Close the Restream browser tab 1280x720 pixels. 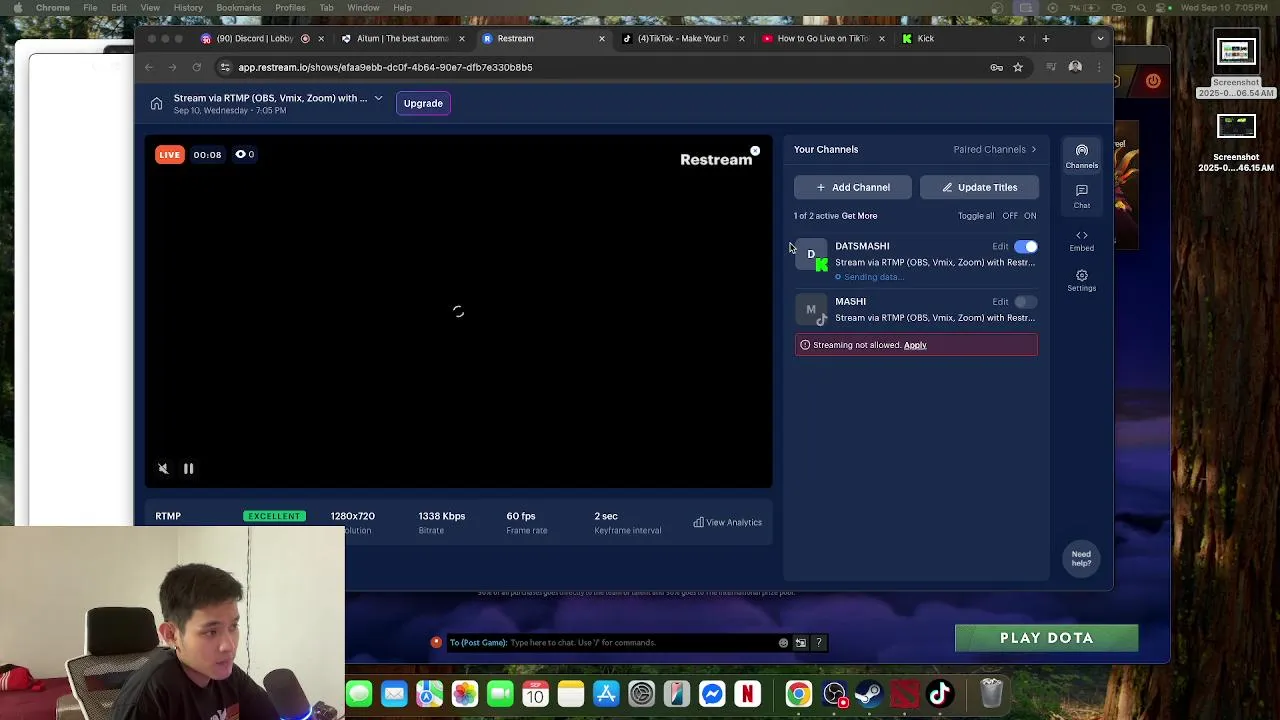(x=602, y=38)
